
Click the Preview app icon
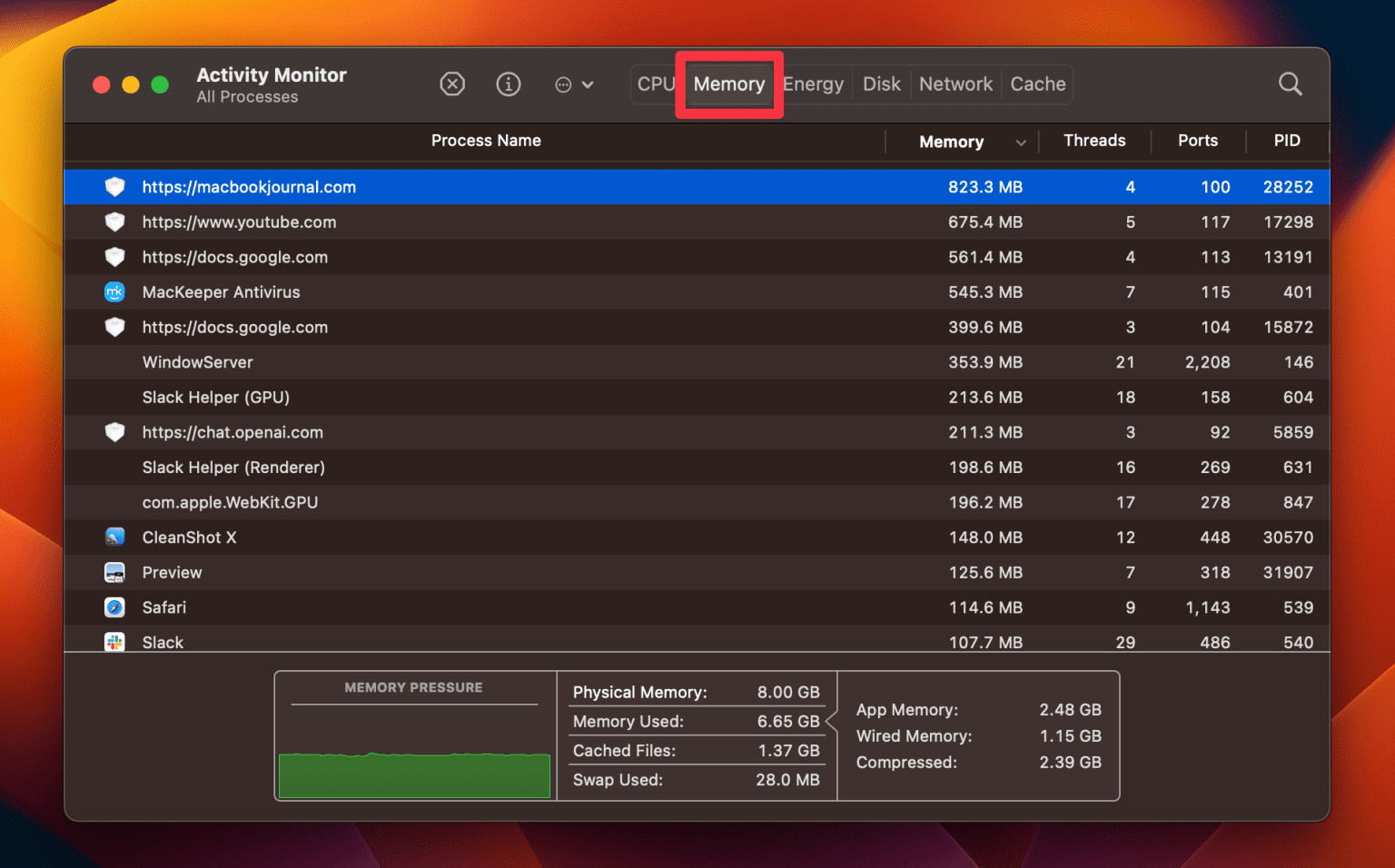point(114,572)
